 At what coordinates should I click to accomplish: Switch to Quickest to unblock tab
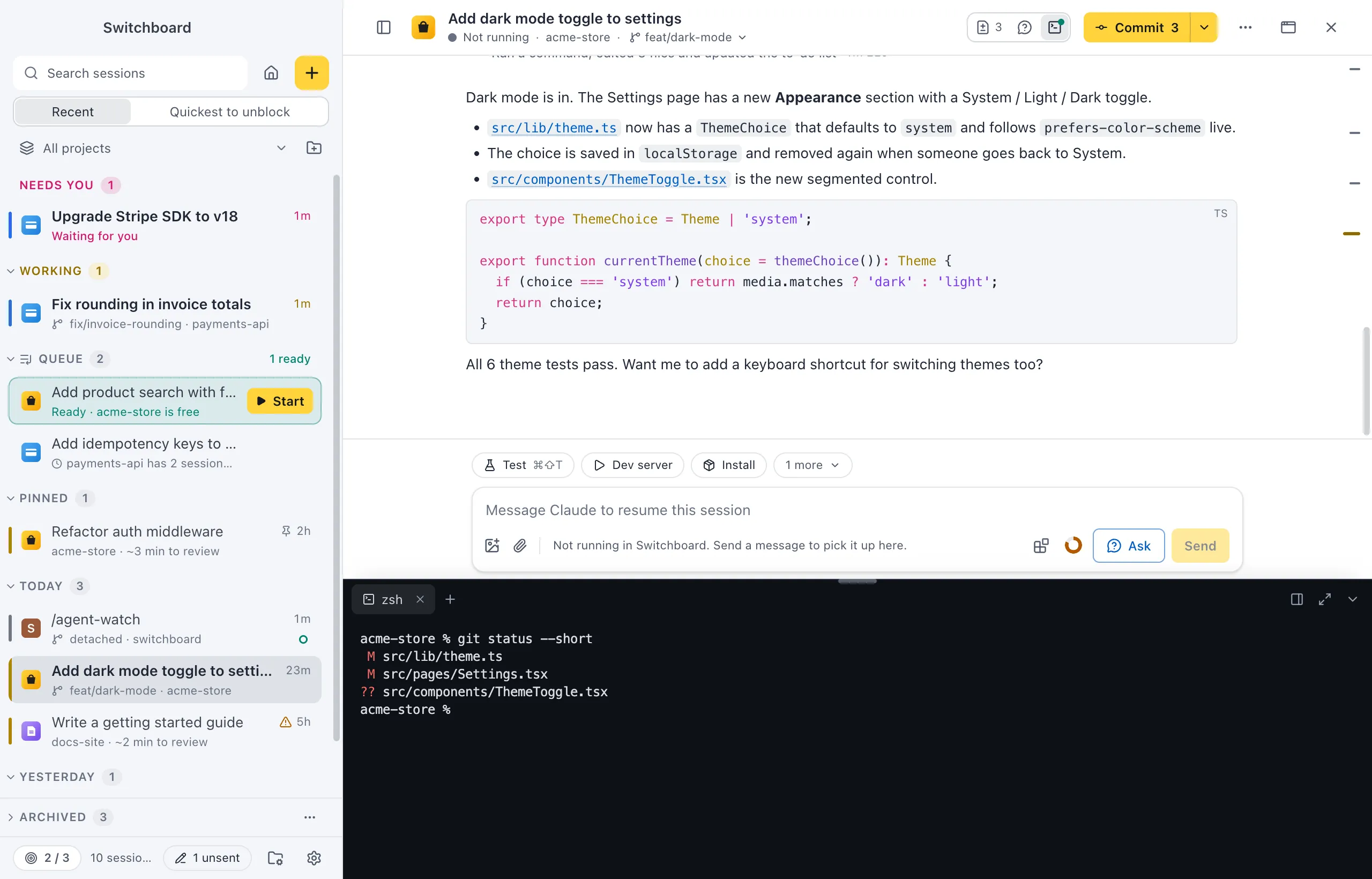[x=229, y=112]
